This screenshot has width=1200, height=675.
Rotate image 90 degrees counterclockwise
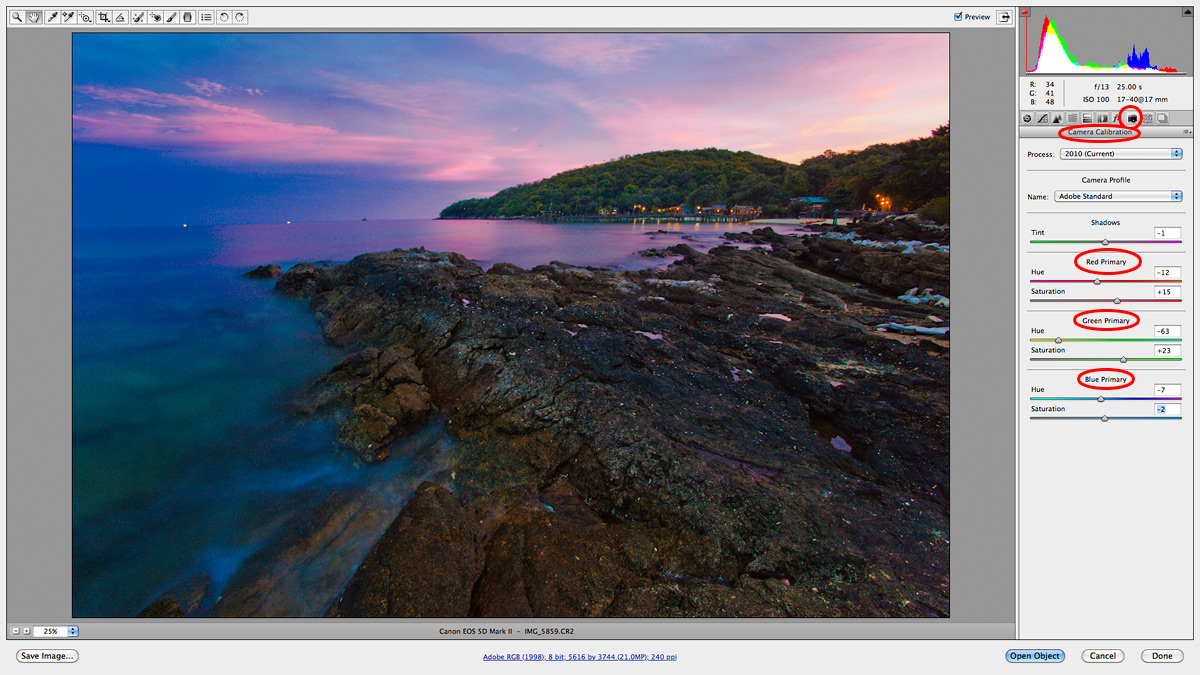[223, 17]
